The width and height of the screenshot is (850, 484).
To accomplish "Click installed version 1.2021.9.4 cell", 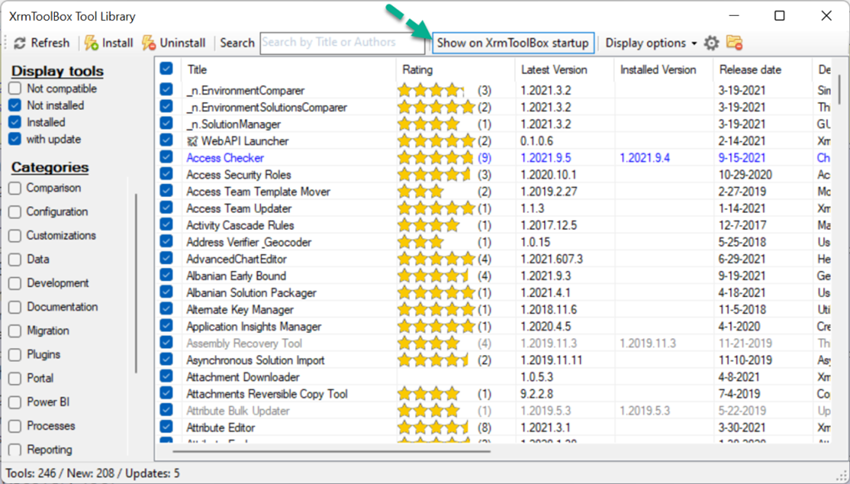I will (x=645, y=158).
